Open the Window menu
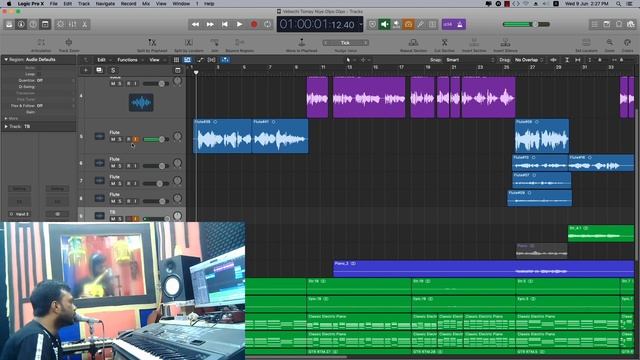Viewport: 640px width, 360px height. coord(181,4)
